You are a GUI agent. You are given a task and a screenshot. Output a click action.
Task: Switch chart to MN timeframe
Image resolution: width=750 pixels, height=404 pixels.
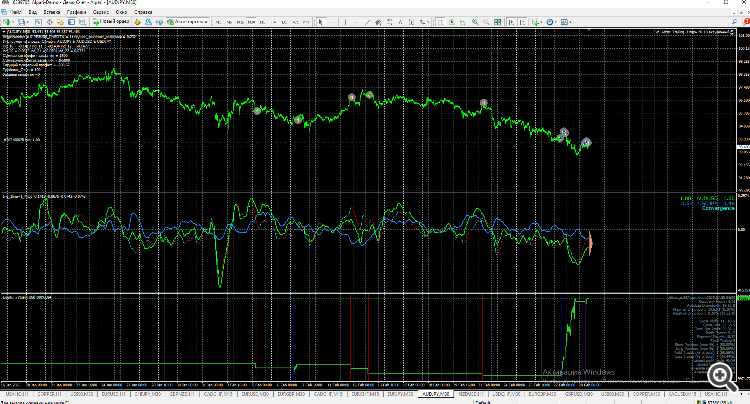307,22
